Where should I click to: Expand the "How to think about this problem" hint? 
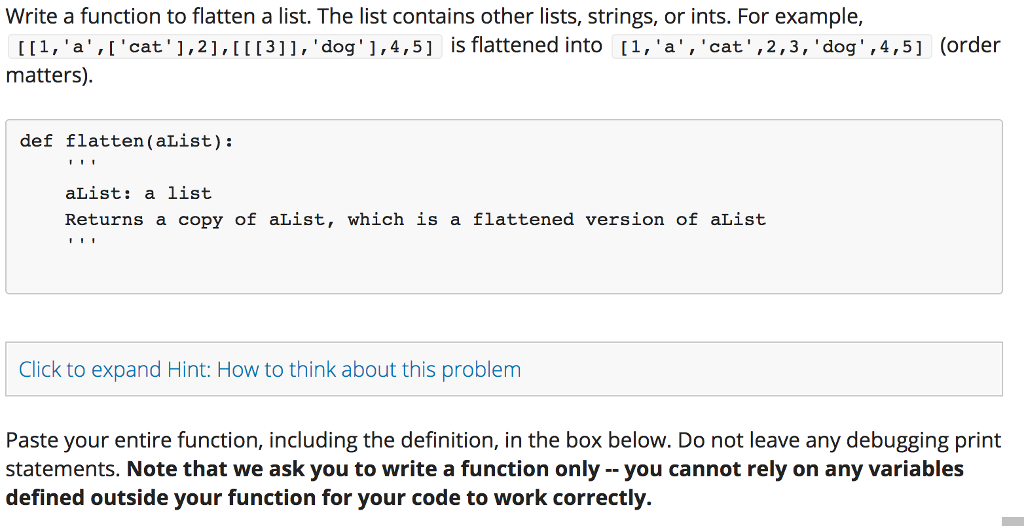(270, 370)
